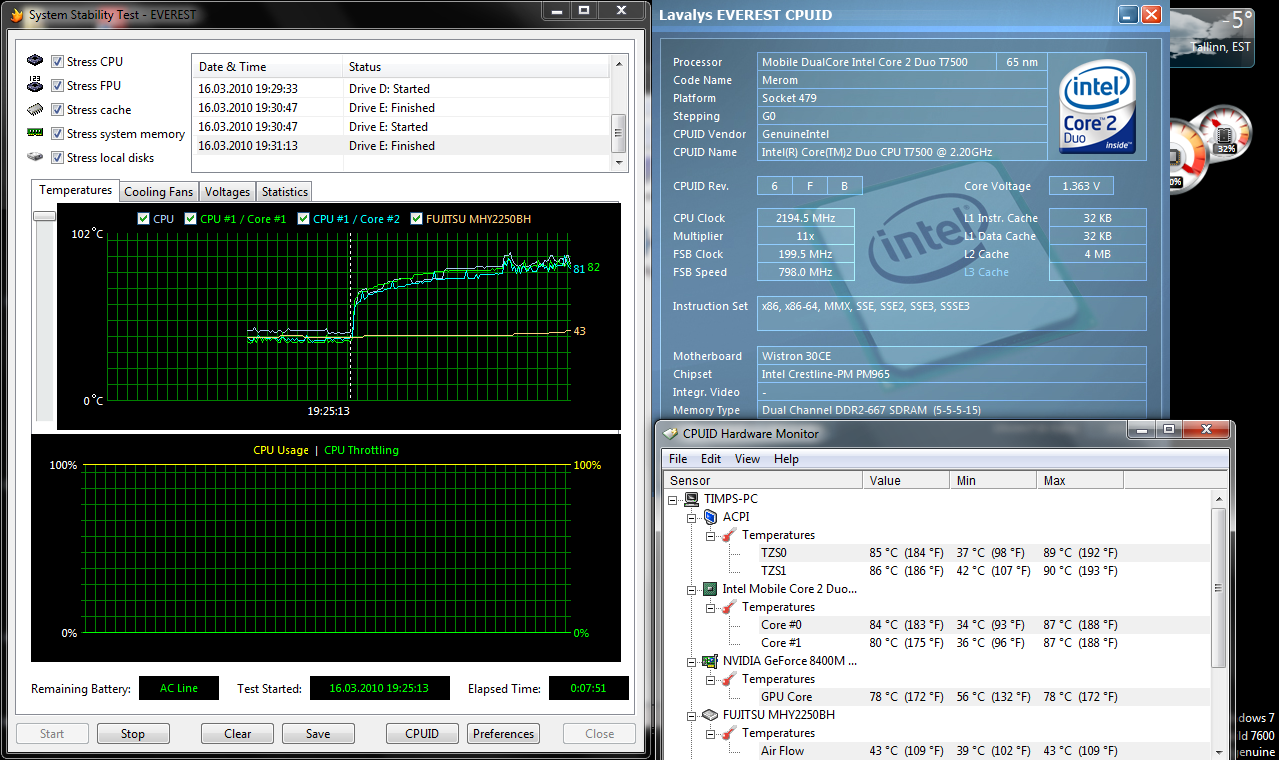Click the FPU icon beside Stress FPU
This screenshot has width=1279, height=760.
click(x=35, y=85)
